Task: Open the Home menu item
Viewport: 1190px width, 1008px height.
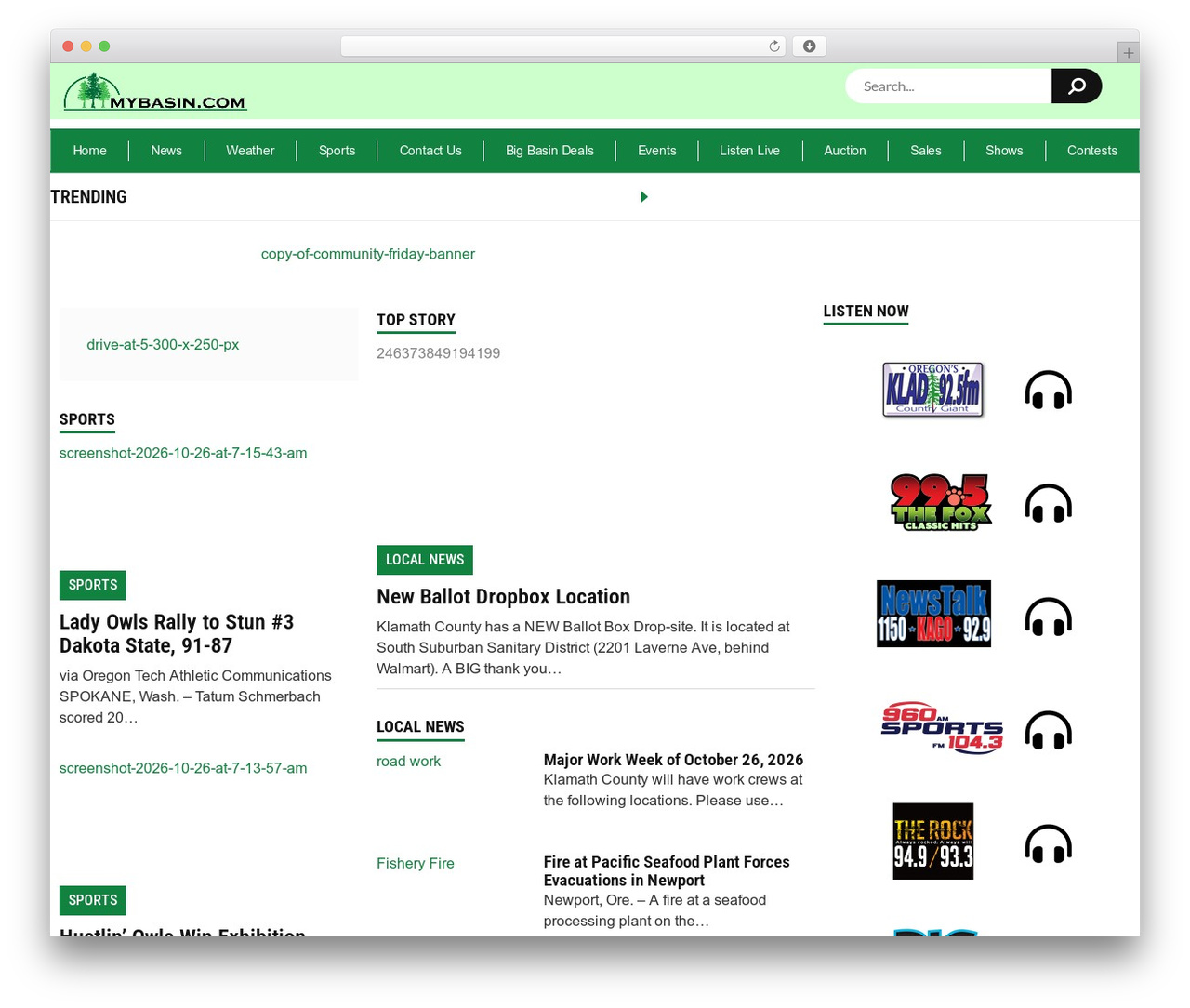Action: pyautogui.click(x=90, y=151)
